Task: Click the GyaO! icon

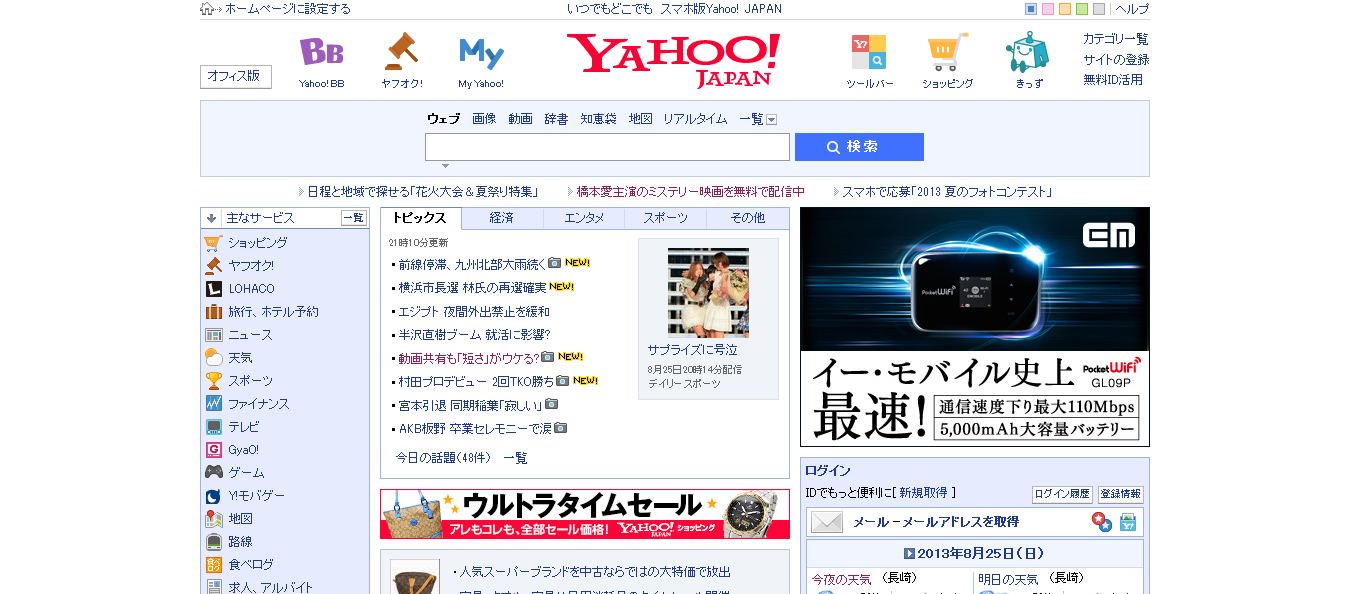Action: [213, 449]
